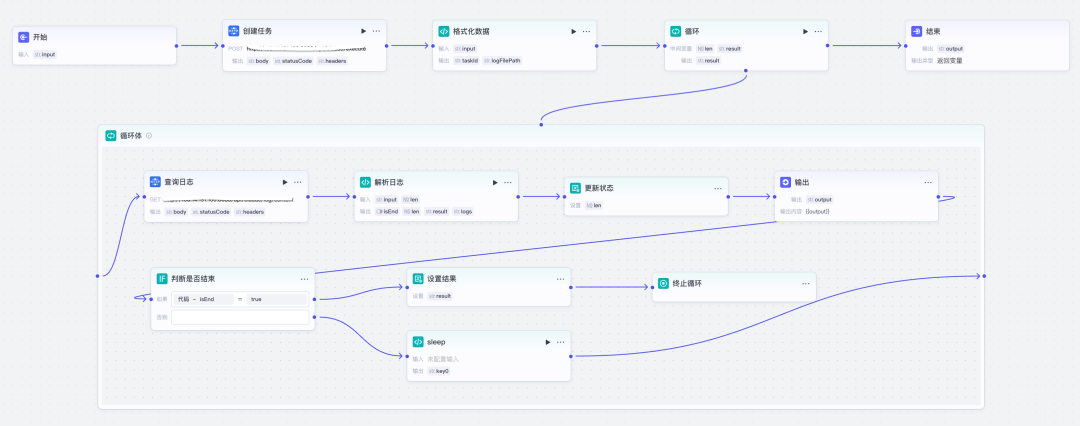Image resolution: width=1080 pixels, height=426 pixels.
Task: Run the 解析日志 node with play button
Action: [495, 182]
